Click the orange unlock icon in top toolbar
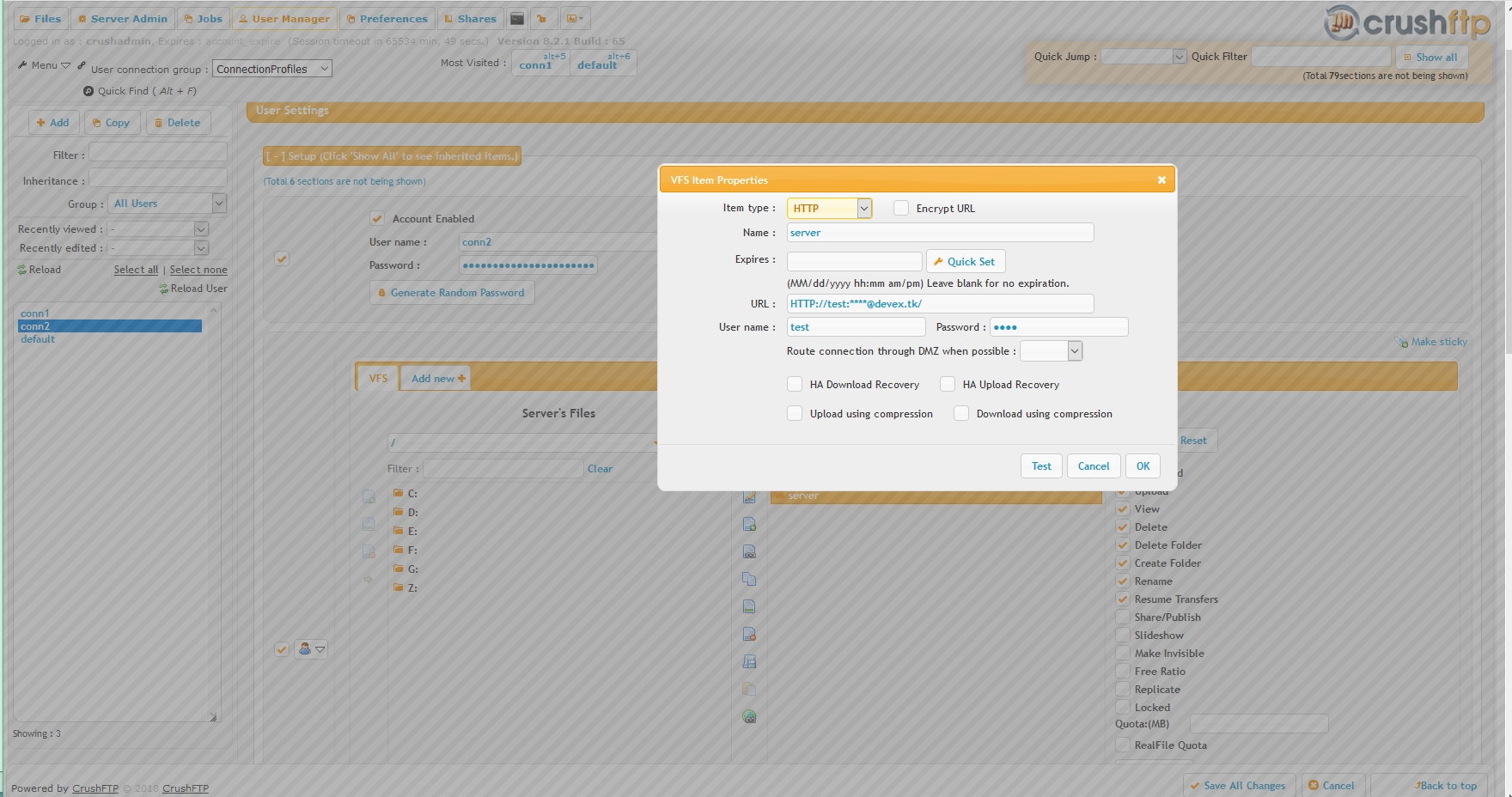1512x797 pixels. coord(543,18)
